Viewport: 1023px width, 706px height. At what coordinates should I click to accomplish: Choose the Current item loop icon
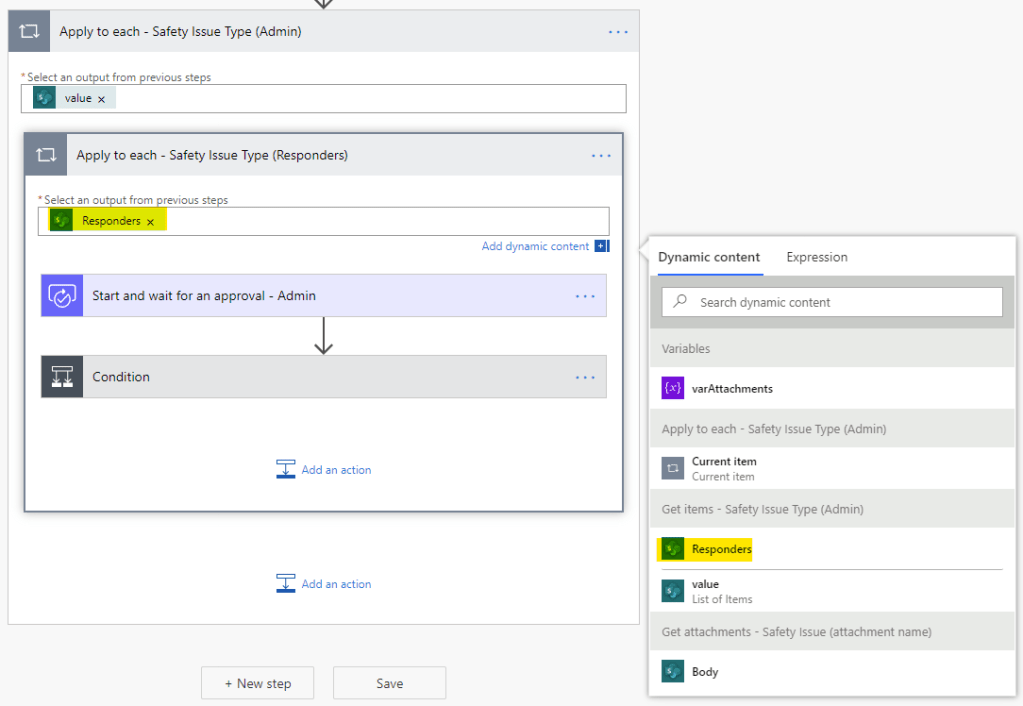click(x=673, y=468)
